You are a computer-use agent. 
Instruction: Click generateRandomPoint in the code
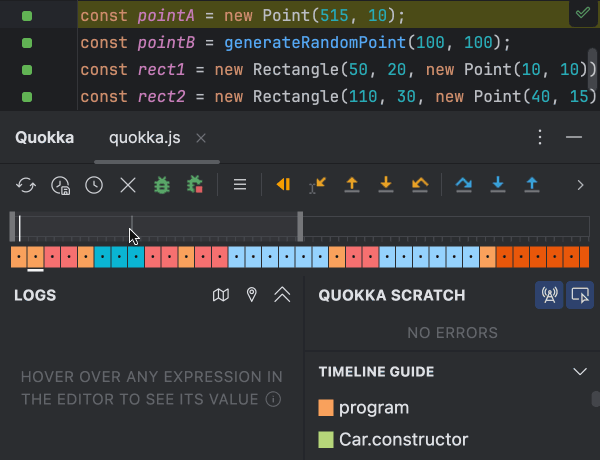315,42
